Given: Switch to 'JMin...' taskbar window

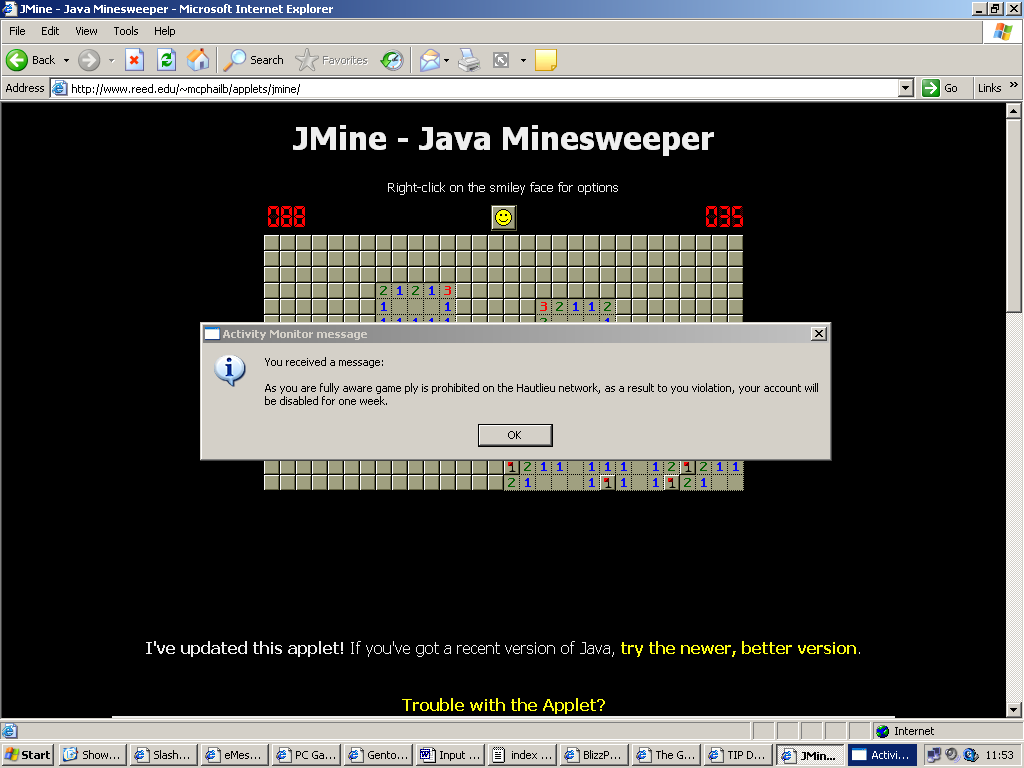Looking at the screenshot, I should pos(810,755).
